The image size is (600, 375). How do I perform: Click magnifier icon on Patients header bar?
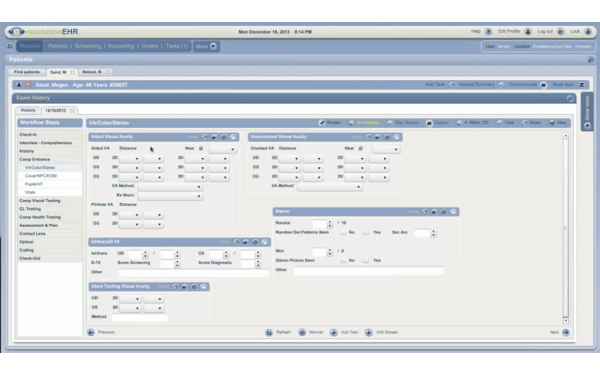click(x=590, y=60)
